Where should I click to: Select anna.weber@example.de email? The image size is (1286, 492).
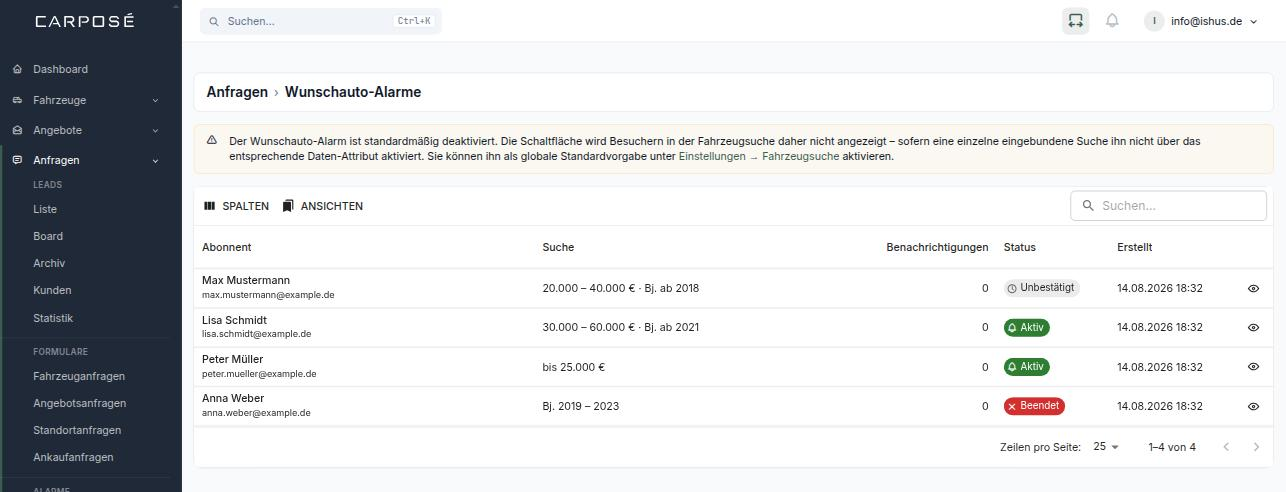[x=256, y=413]
